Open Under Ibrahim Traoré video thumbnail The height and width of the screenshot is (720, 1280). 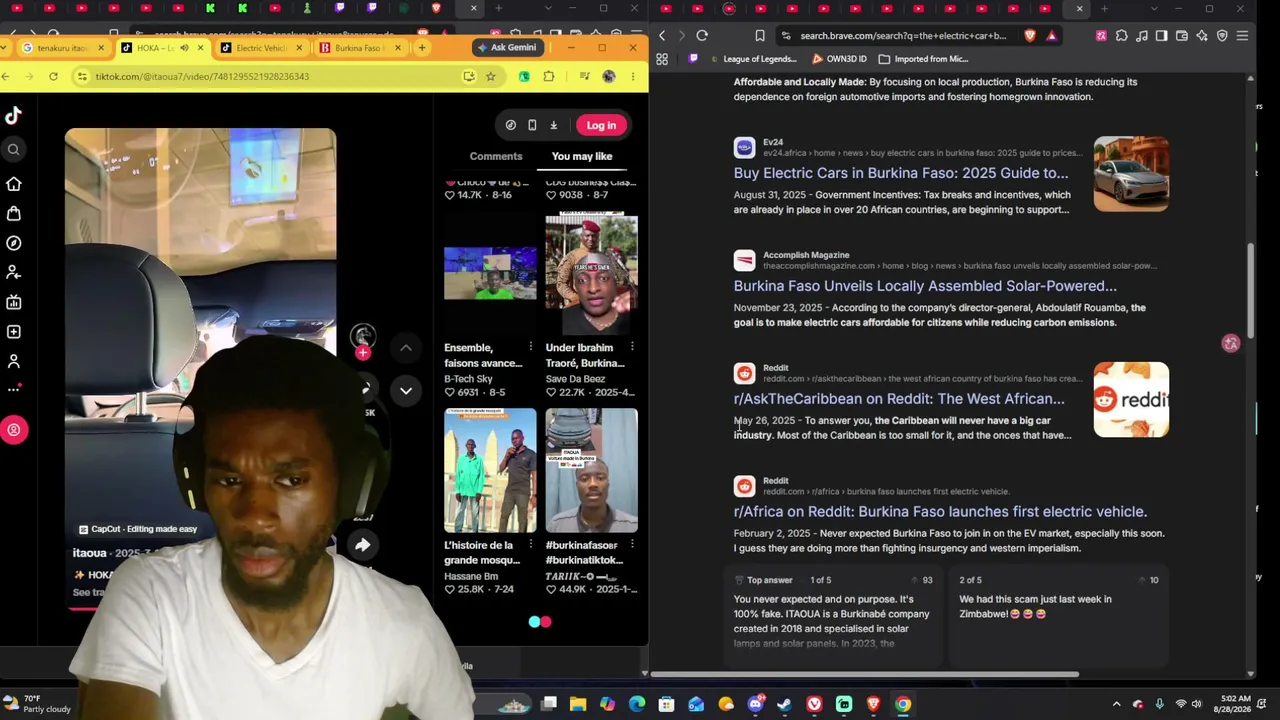[x=591, y=273]
